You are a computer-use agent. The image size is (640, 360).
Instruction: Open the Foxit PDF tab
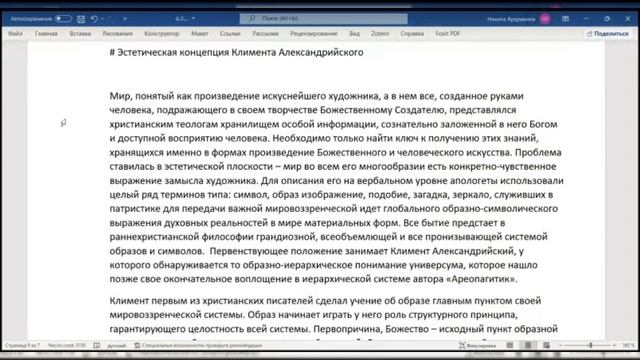(447, 33)
